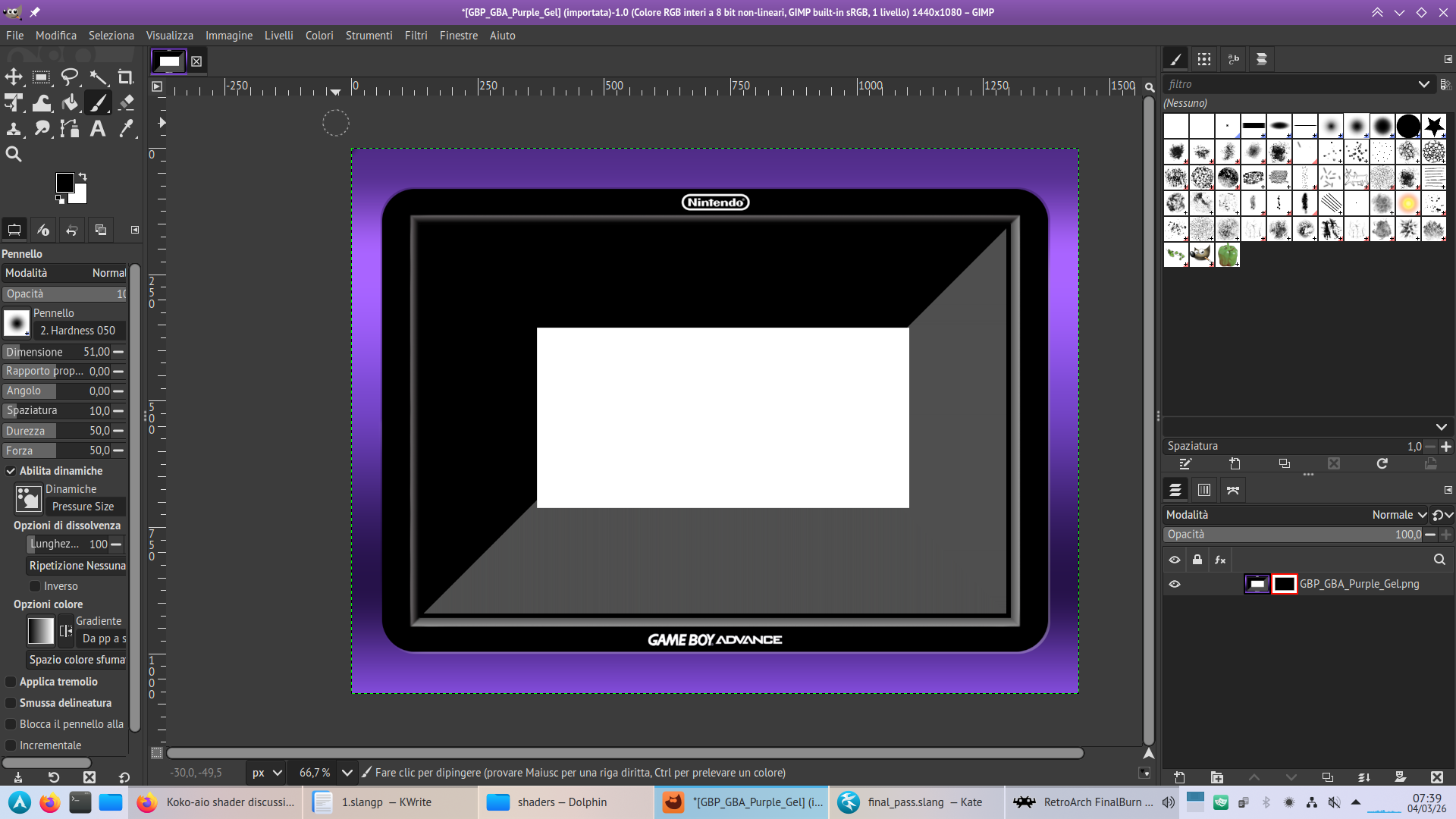Select the Color Picker tool
The image size is (1456, 819).
coord(126,128)
